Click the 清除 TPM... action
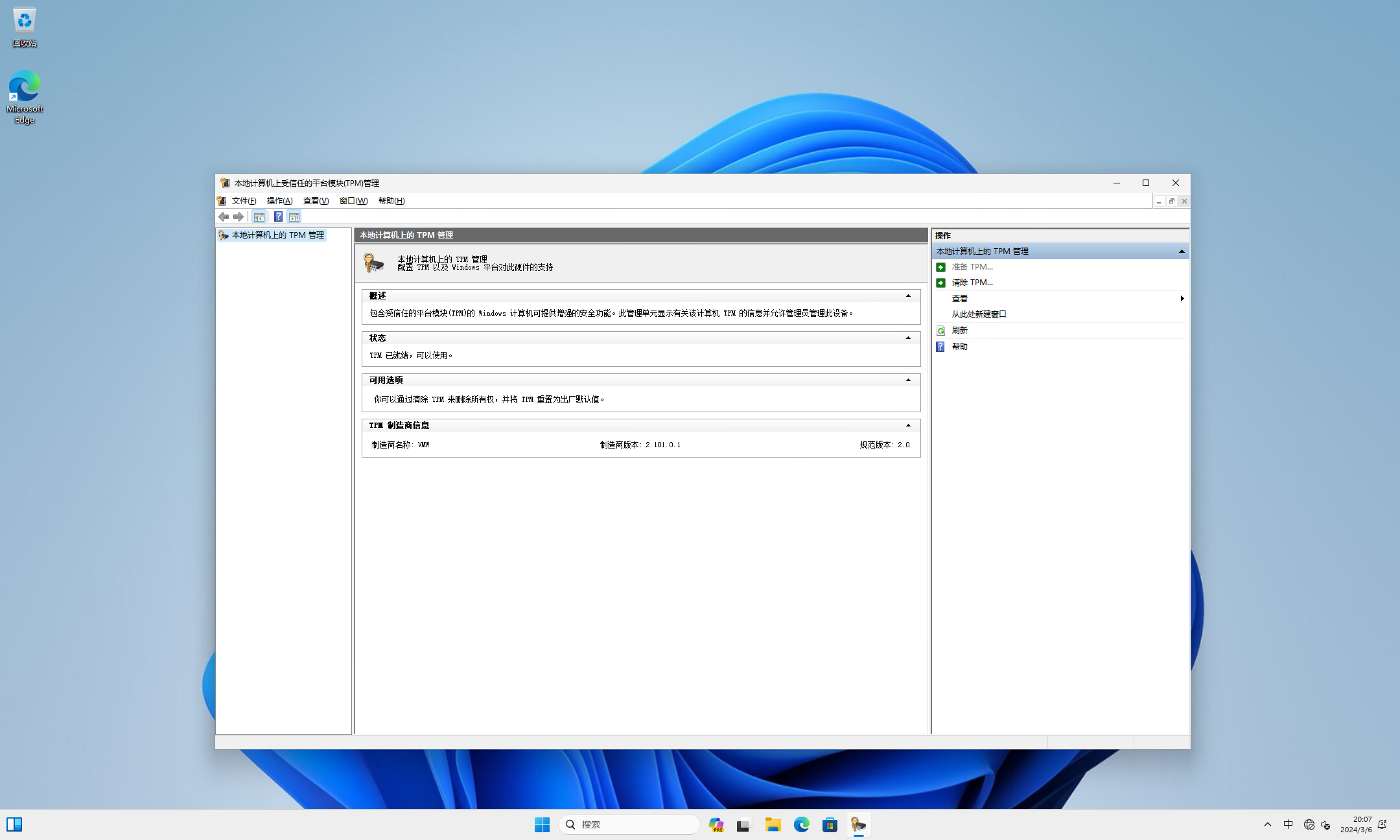This screenshot has width=1400, height=840. [972, 283]
